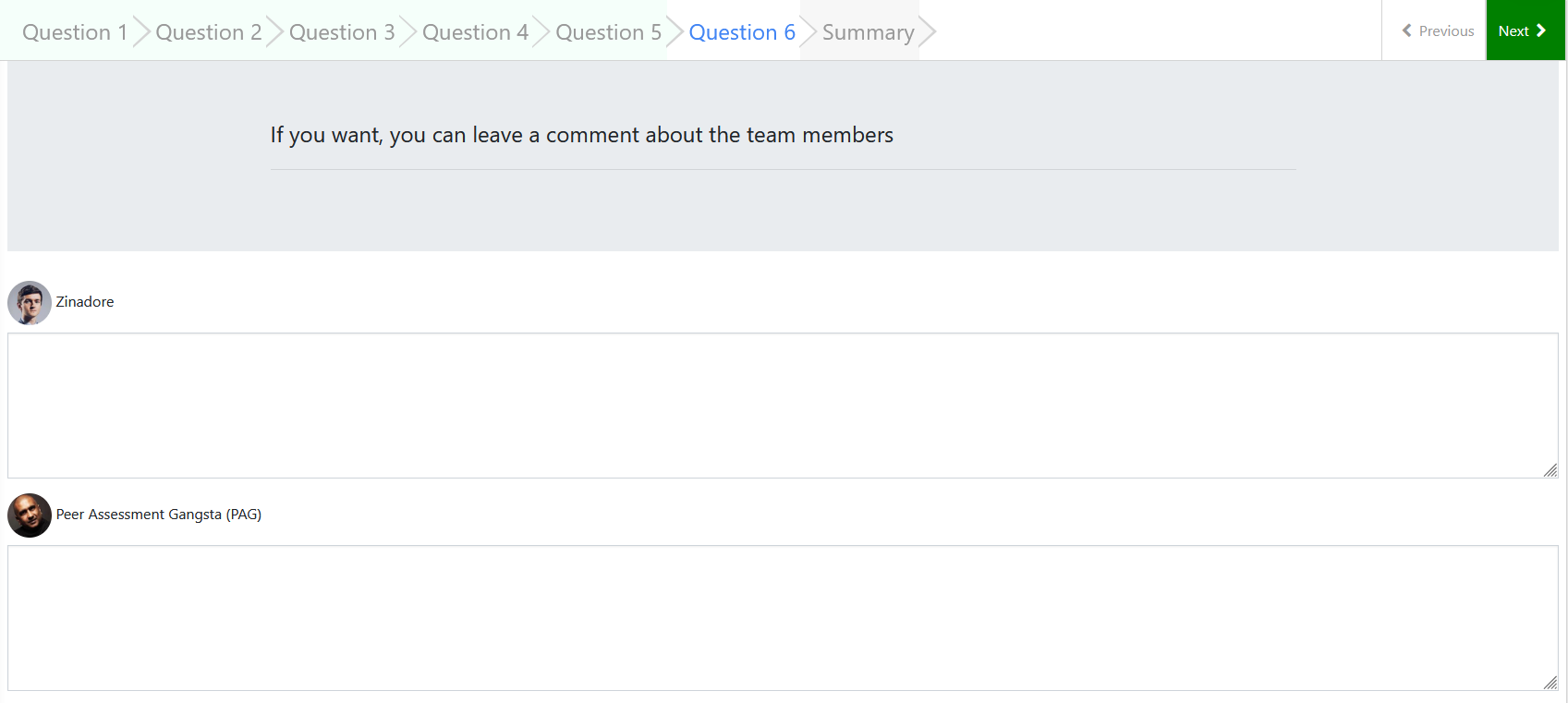Switch to the Question 3 step
Screen dimensions: 1568x703
(x=342, y=32)
